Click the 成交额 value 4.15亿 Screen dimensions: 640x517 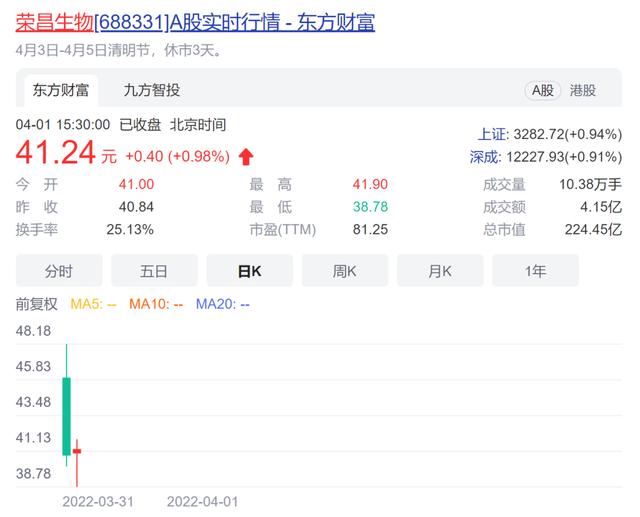[x=601, y=207]
